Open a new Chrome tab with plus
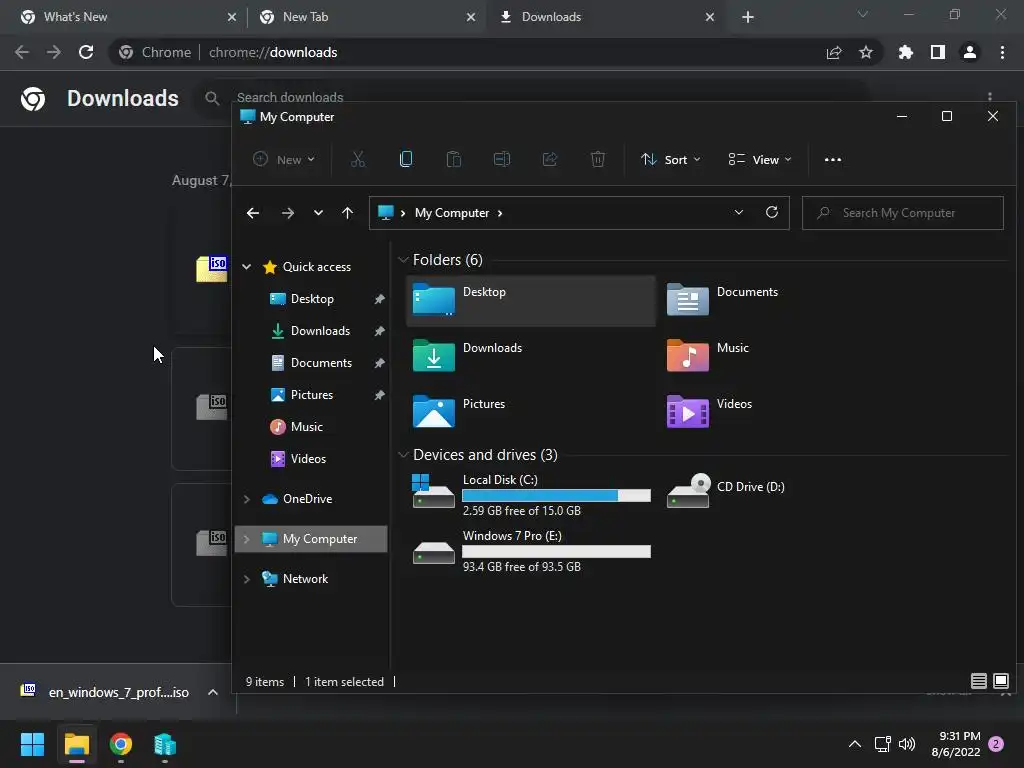This screenshot has width=1024, height=768. tap(748, 17)
